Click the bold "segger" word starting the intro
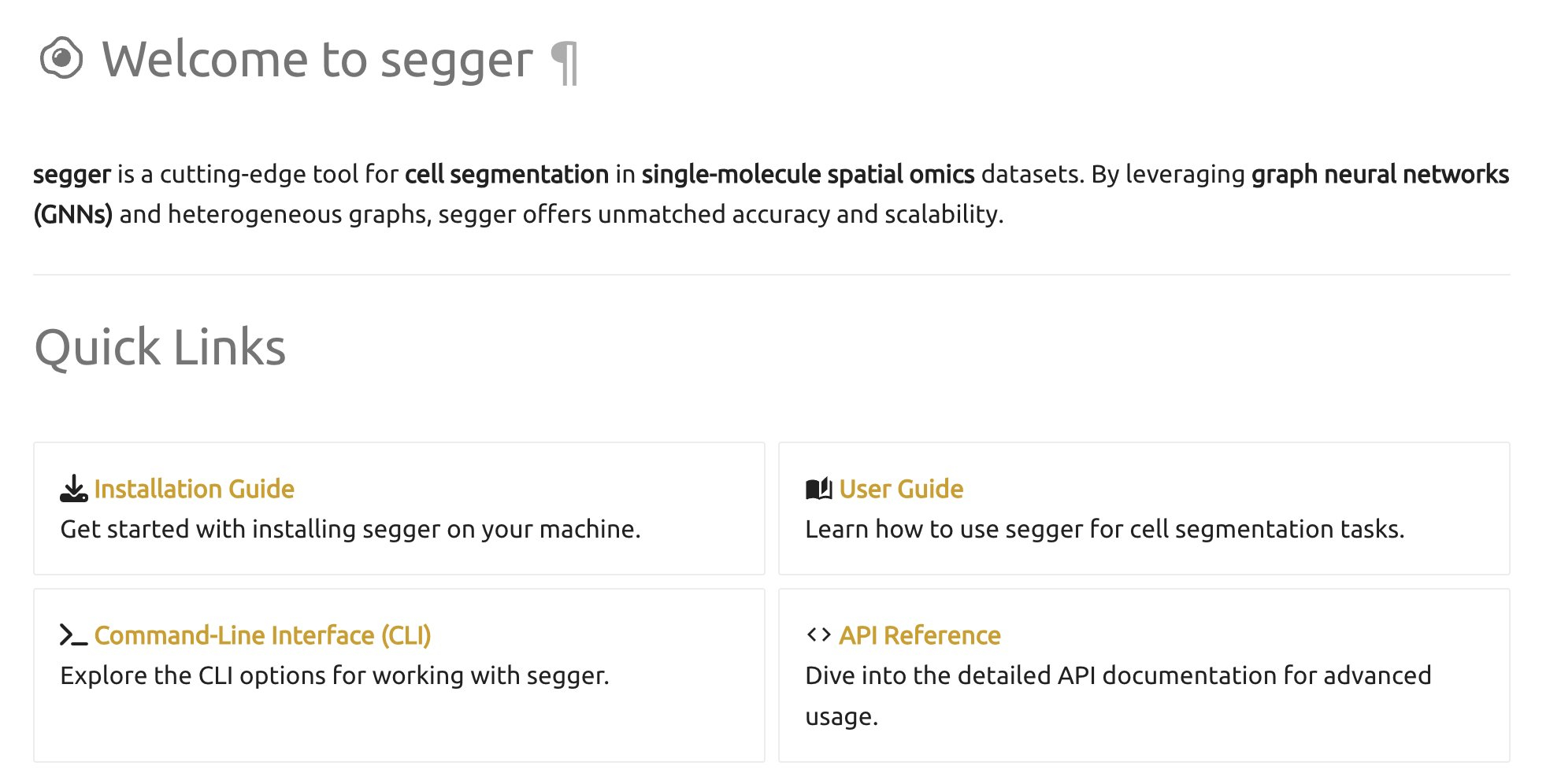The image size is (1561, 784). pyautogui.click(x=72, y=174)
